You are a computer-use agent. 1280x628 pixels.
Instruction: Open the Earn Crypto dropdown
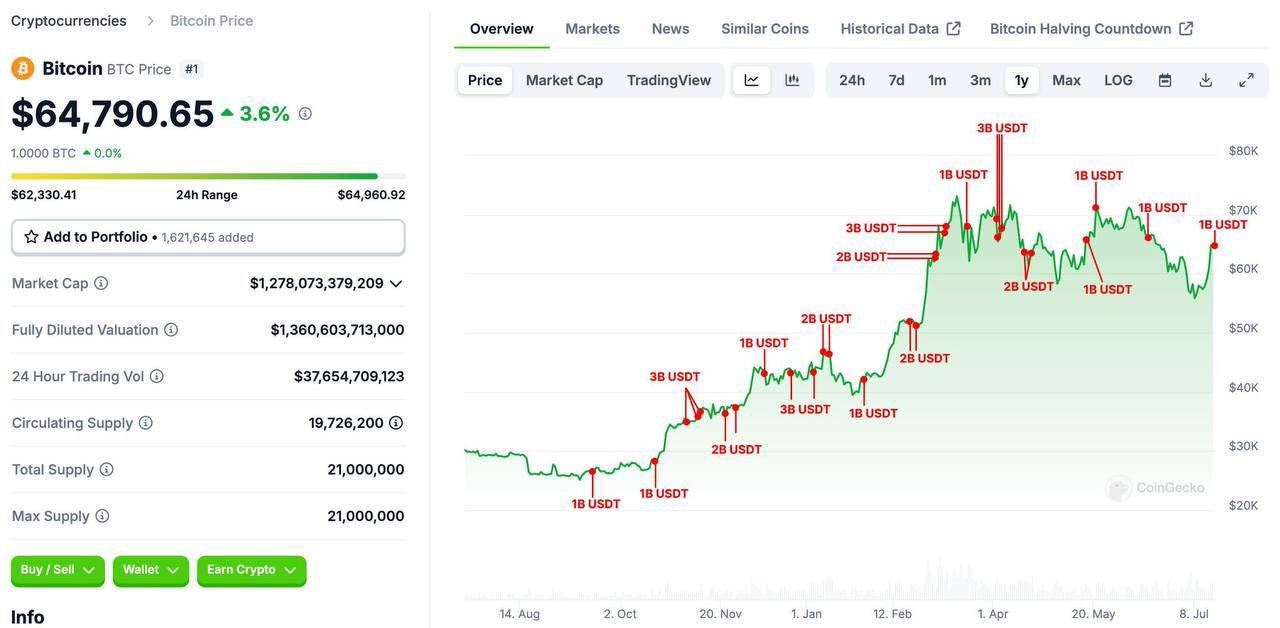tap(252, 570)
